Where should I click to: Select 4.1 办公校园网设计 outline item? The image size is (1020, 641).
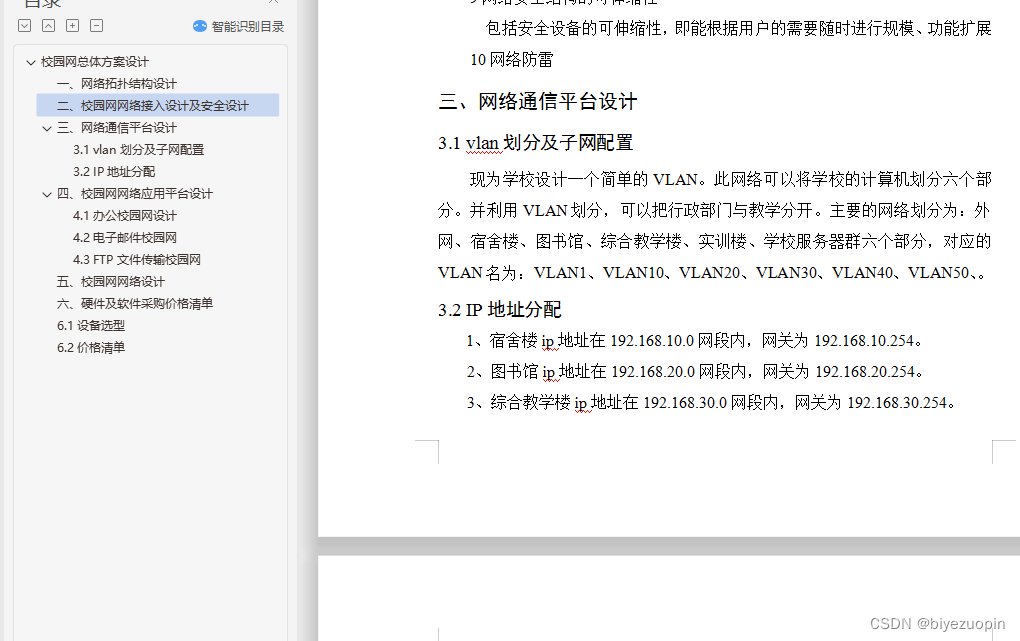[x=125, y=216]
